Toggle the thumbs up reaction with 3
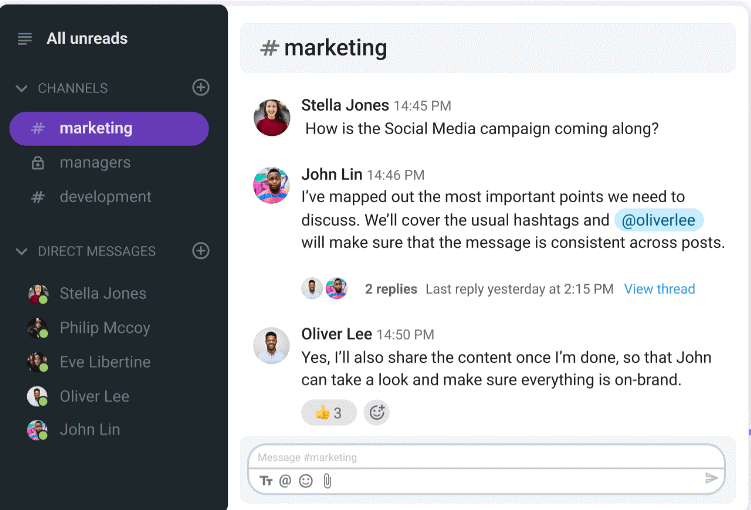The height and width of the screenshot is (510, 751). [x=329, y=412]
